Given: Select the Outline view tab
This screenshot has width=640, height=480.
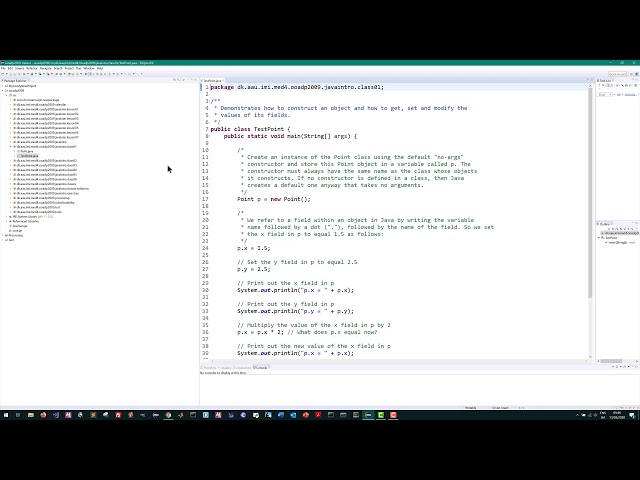Looking at the screenshot, I should (x=605, y=224).
